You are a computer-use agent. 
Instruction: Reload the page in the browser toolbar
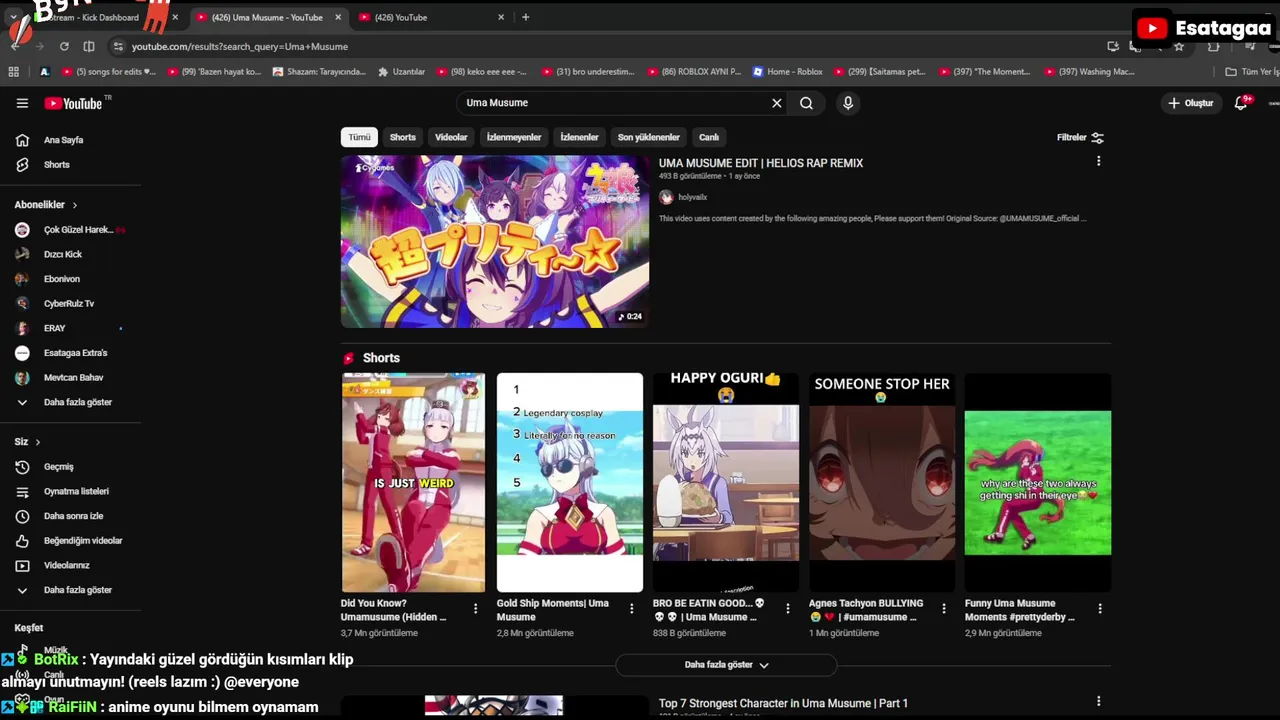[x=64, y=46]
